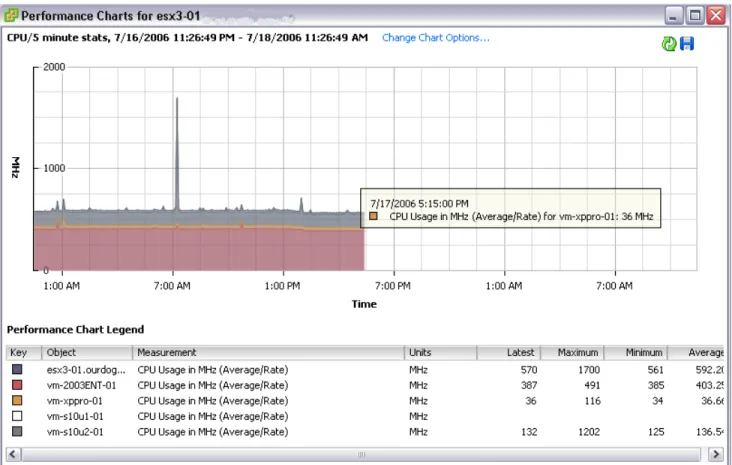Screen dimensions: 732x465
Task: Click the orange key for vm-xppro-01
Action: (x=17, y=400)
